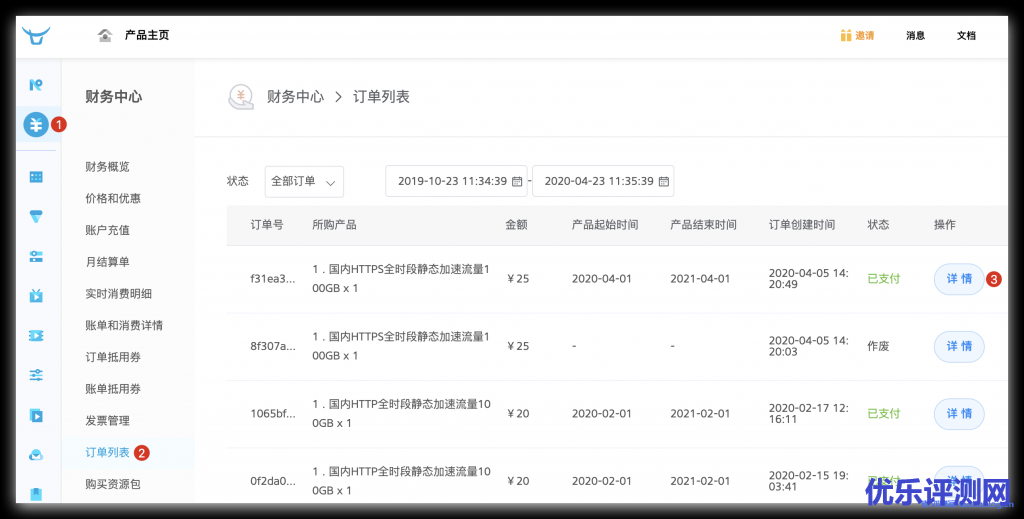Open 账单和消费详情 menu item

pos(124,325)
